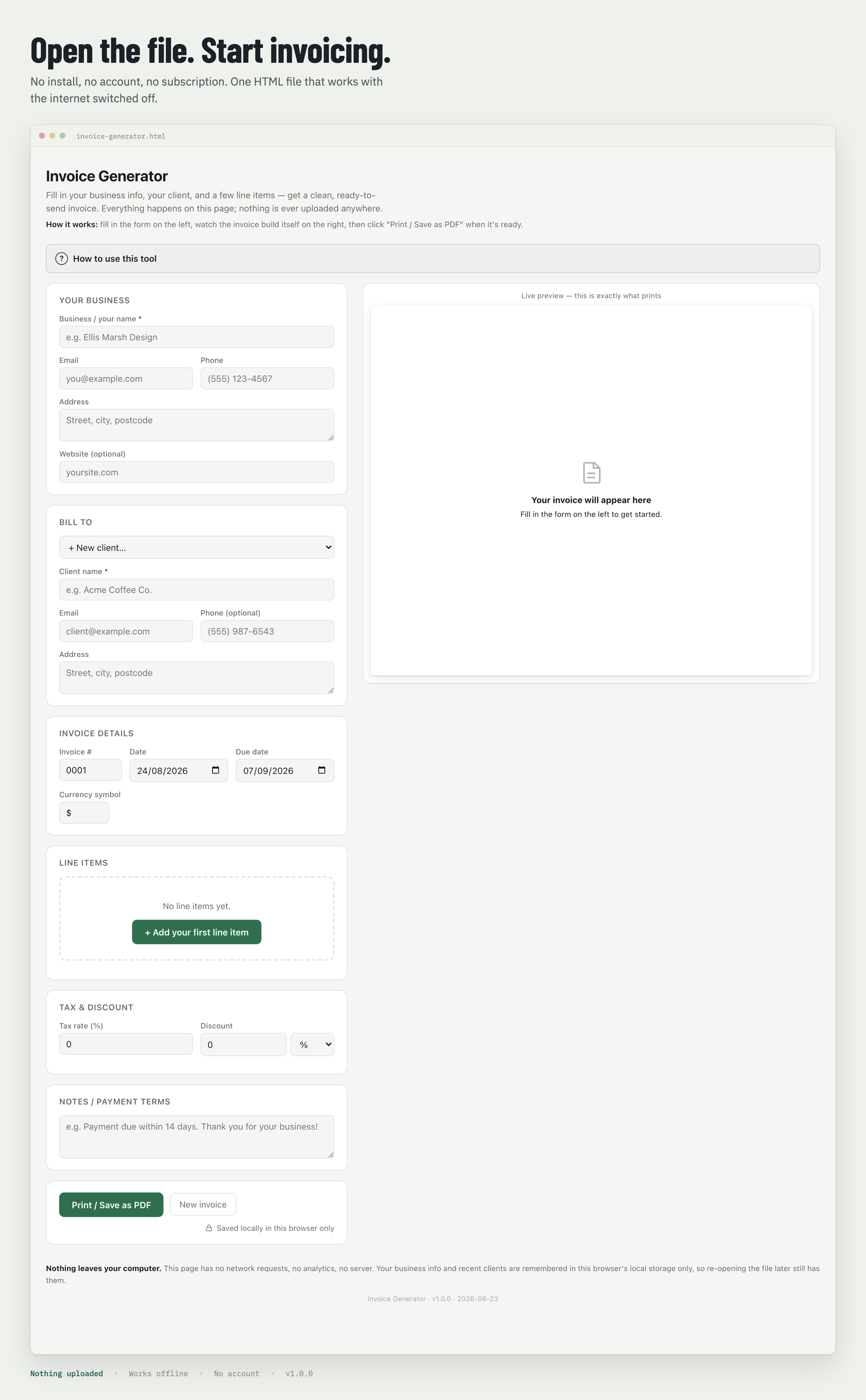Click + Add your first line item

point(196,932)
